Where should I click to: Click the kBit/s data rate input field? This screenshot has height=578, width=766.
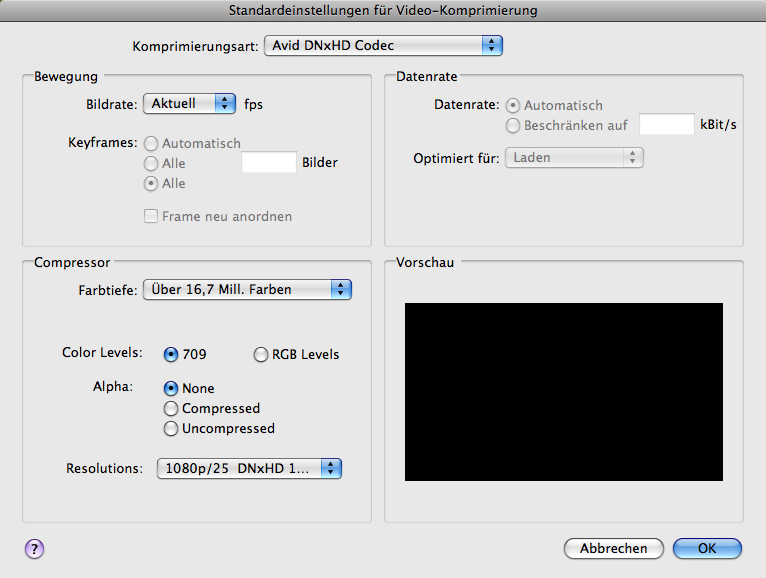point(666,125)
